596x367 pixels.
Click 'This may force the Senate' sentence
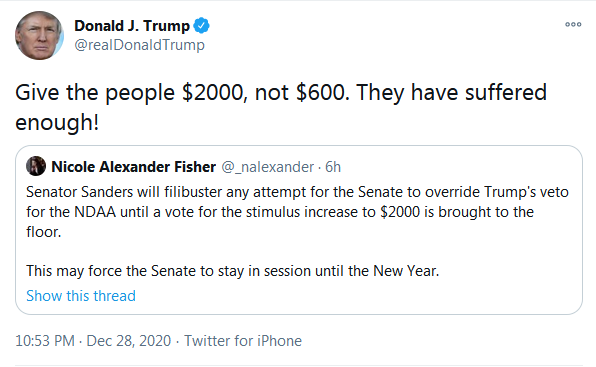pyautogui.click(x=233, y=271)
